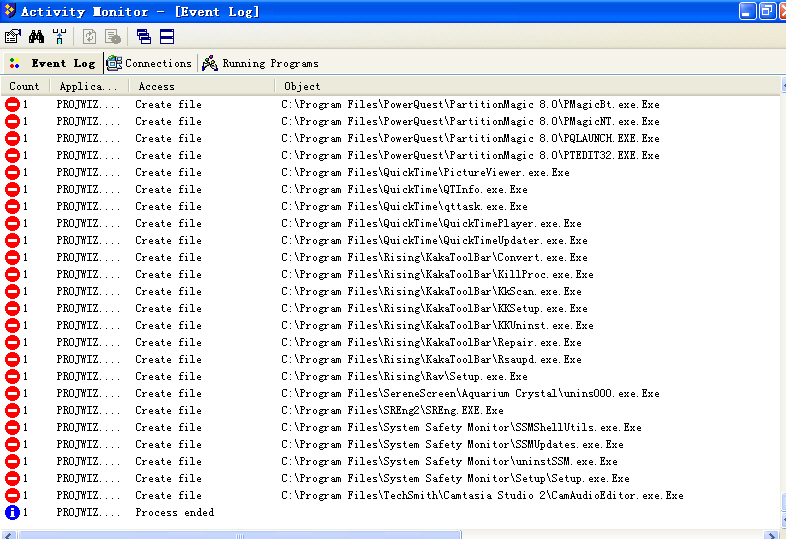
Task: Sort by the Applica... column header
Action: pos(89,86)
